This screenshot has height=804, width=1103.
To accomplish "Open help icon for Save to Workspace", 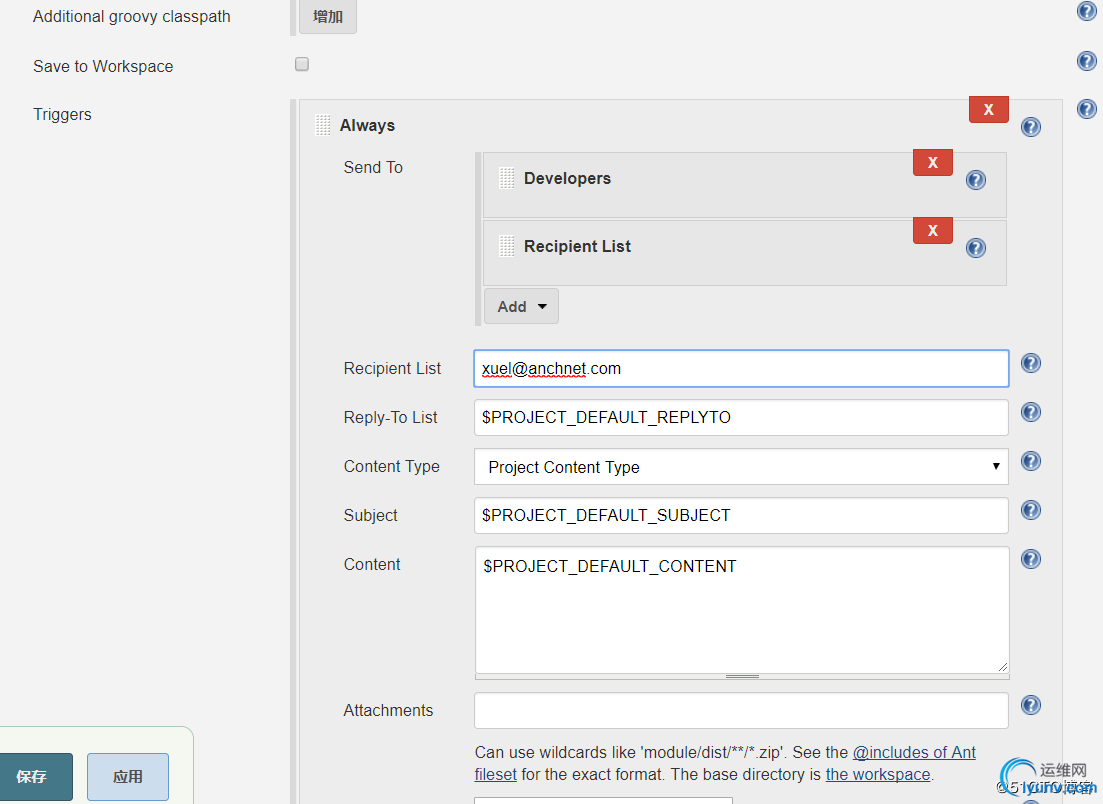I will (1086, 61).
